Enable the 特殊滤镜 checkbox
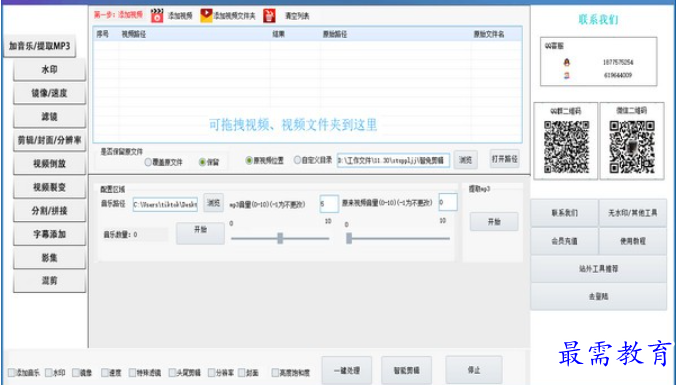Viewport: 680px width, 385px height. (132, 372)
